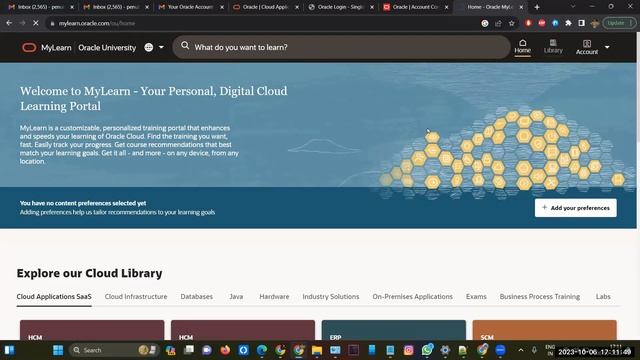
Task: Switch to the Databases tab
Action: click(196, 297)
